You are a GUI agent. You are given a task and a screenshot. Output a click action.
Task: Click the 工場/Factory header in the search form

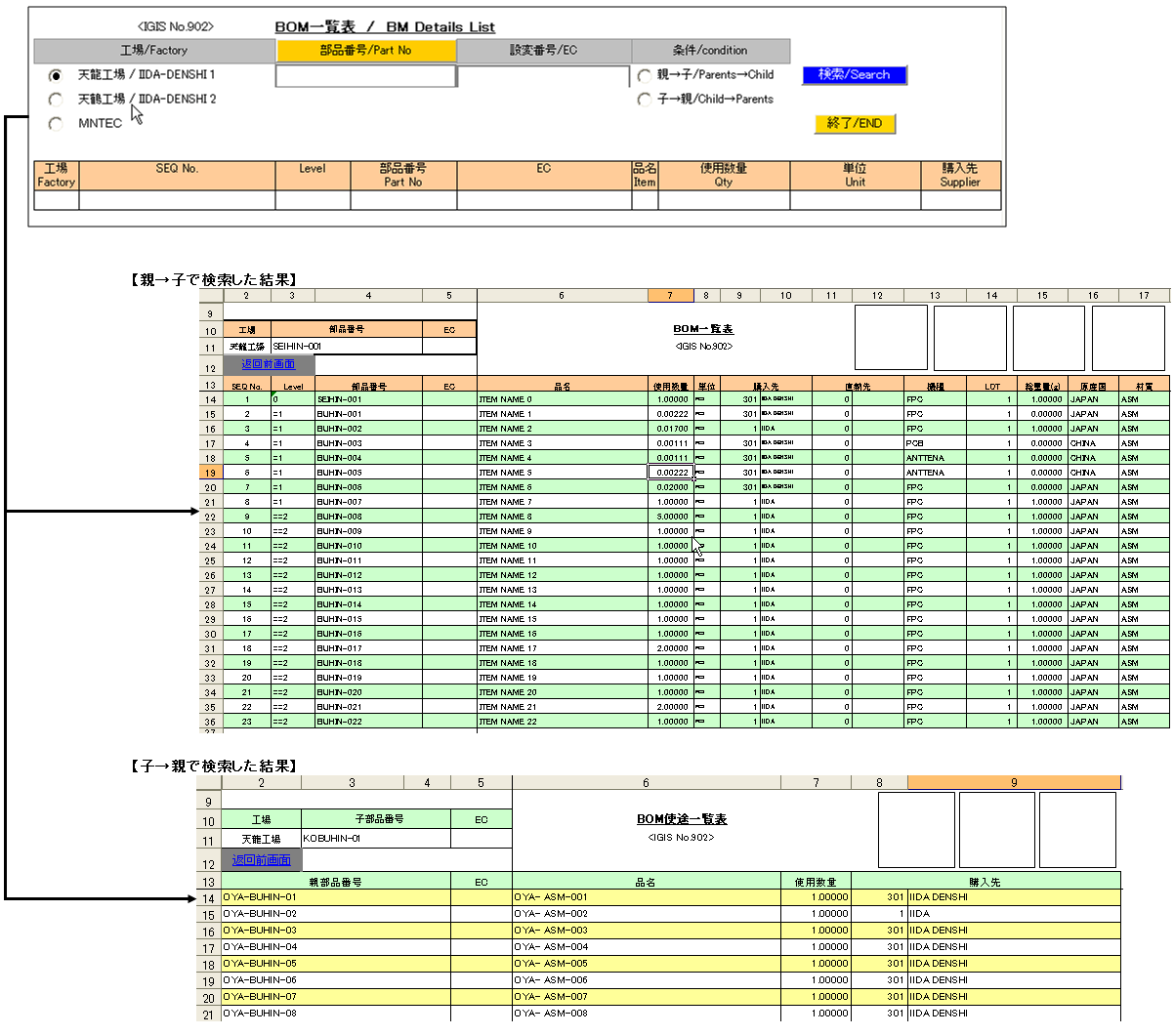(x=154, y=51)
